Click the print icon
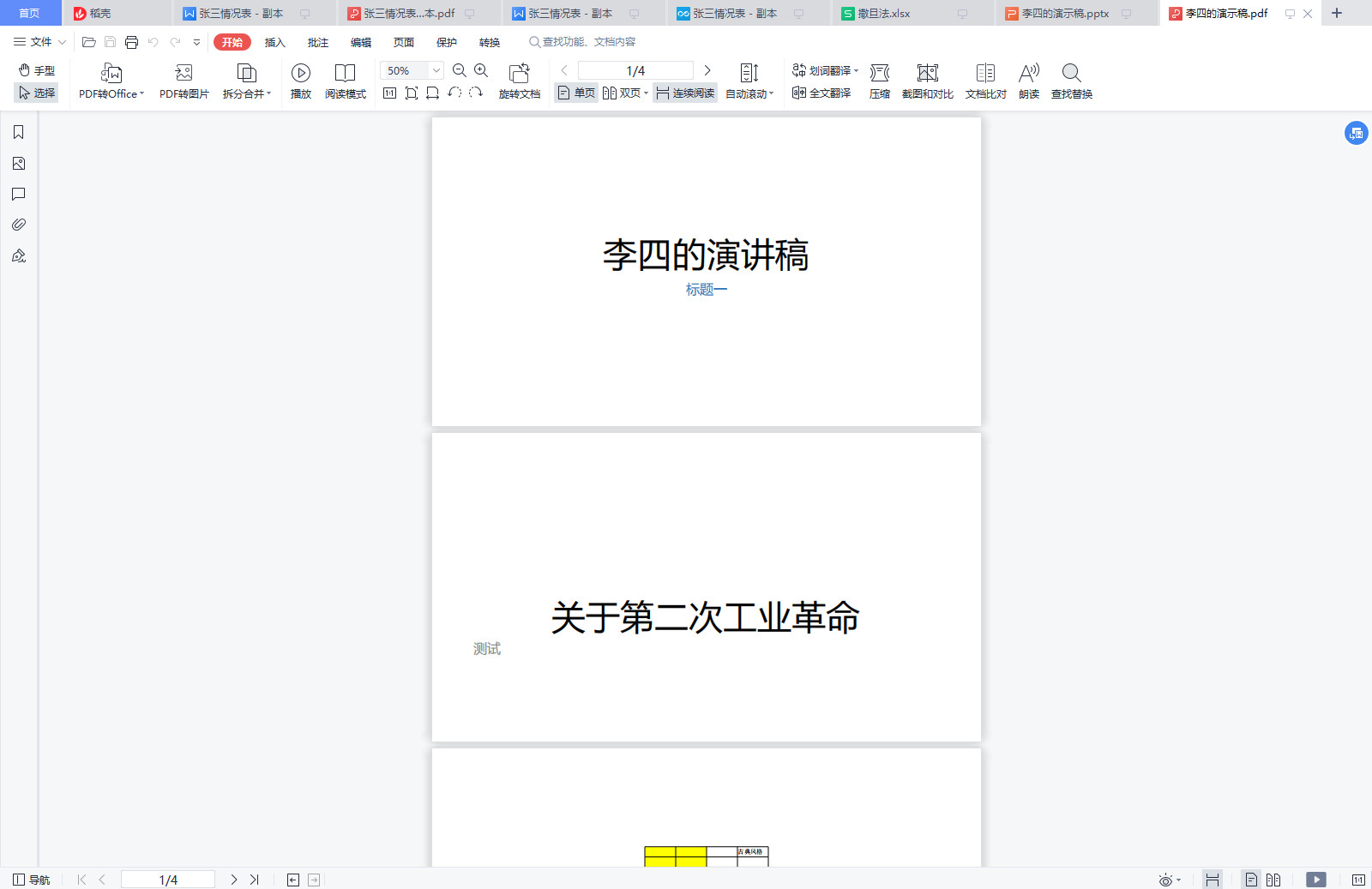Viewport: 1372px width, 889px height. (x=131, y=42)
